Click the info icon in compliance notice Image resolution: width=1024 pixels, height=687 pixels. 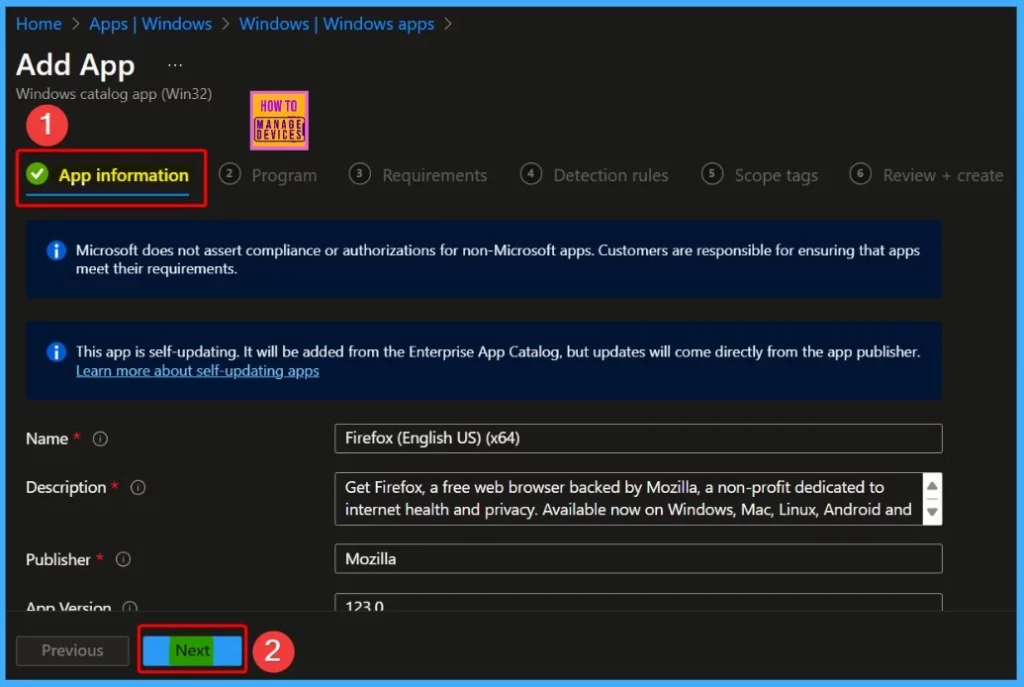(x=56, y=250)
